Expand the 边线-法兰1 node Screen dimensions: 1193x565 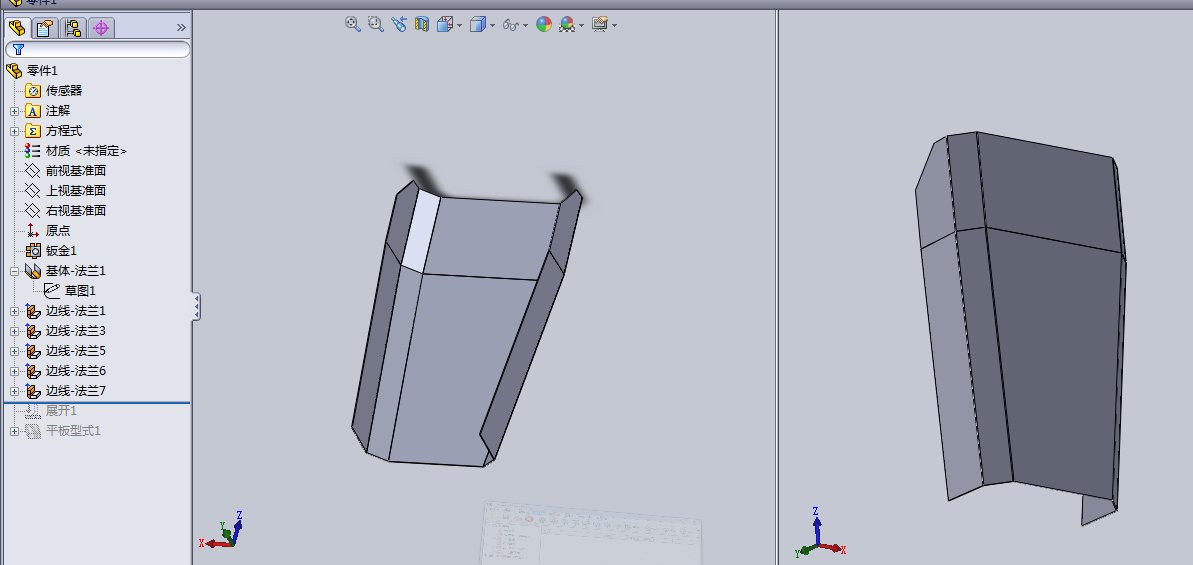tap(14, 311)
